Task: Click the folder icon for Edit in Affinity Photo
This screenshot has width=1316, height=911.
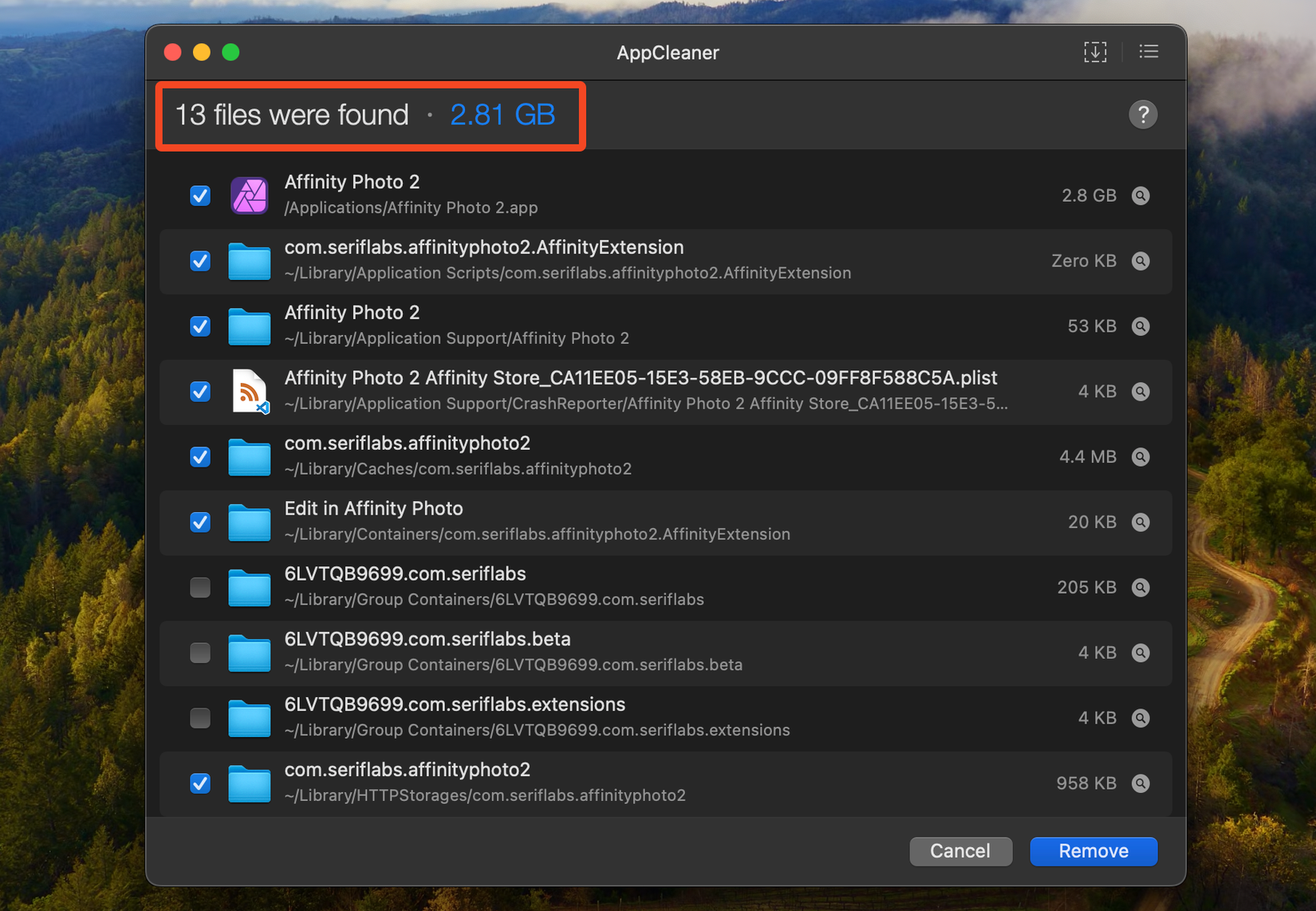Action: pyautogui.click(x=249, y=522)
